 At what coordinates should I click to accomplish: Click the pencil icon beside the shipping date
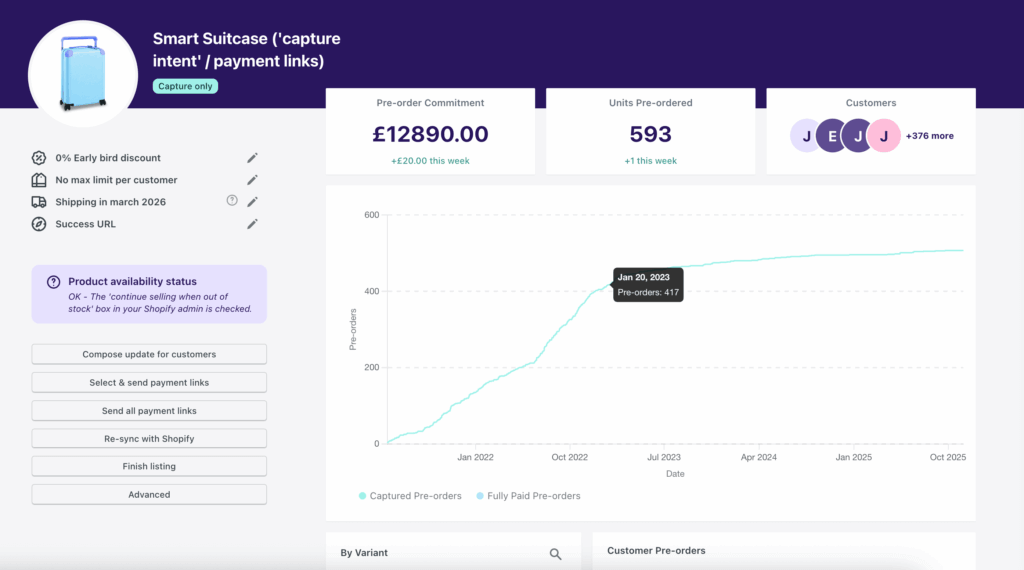(252, 202)
